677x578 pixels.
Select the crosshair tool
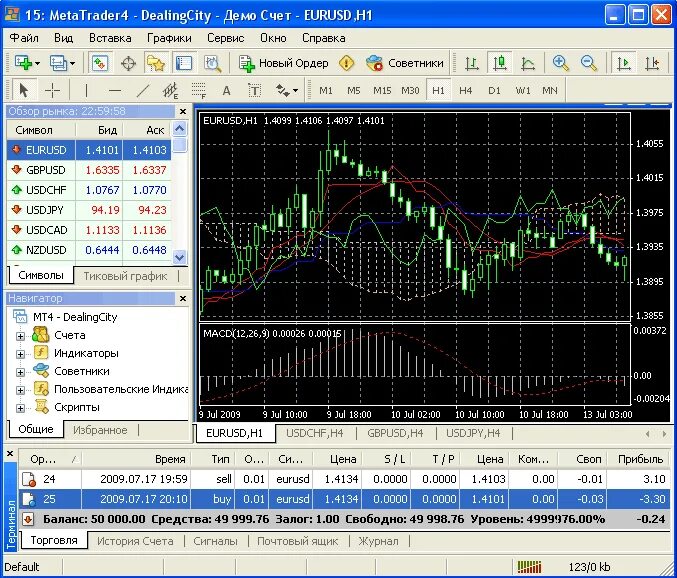52,90
